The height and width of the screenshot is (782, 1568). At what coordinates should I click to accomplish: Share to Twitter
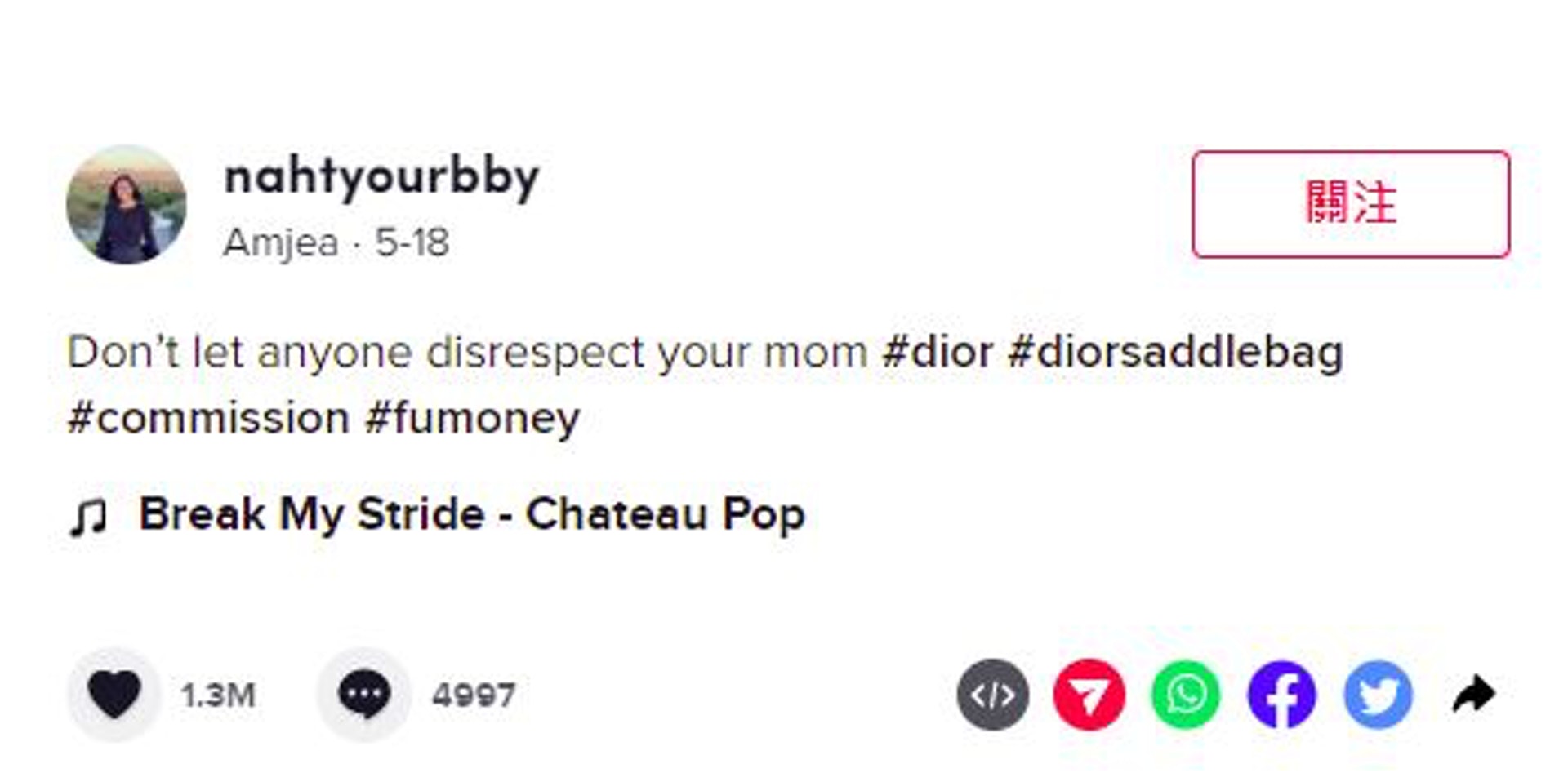pos(1379,695)
